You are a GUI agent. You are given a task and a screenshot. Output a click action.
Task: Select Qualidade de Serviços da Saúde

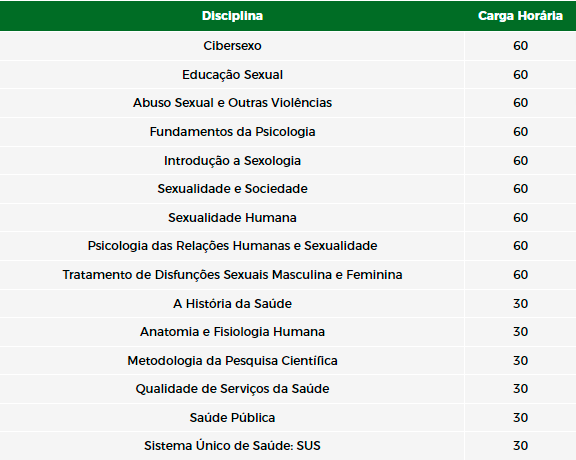232,389
